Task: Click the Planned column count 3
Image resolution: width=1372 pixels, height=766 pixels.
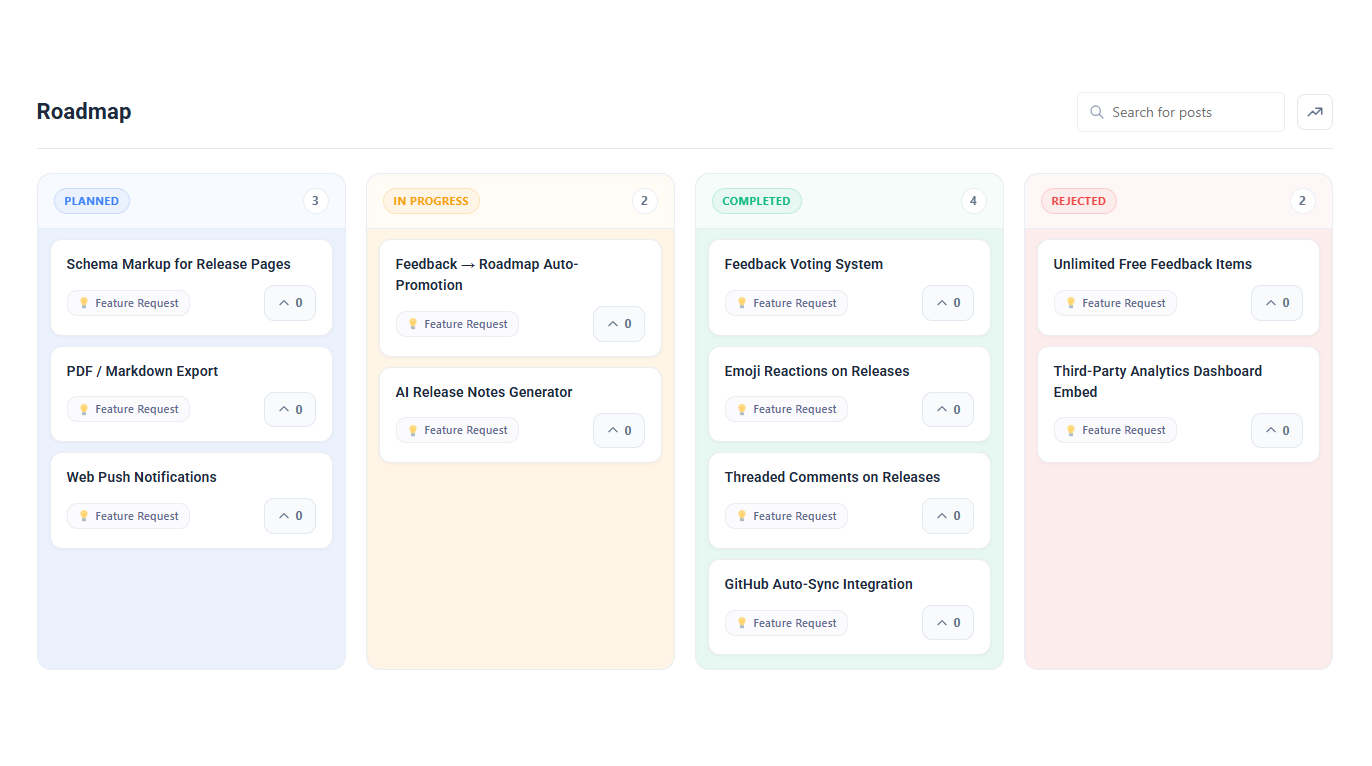Action: point(315,201)
